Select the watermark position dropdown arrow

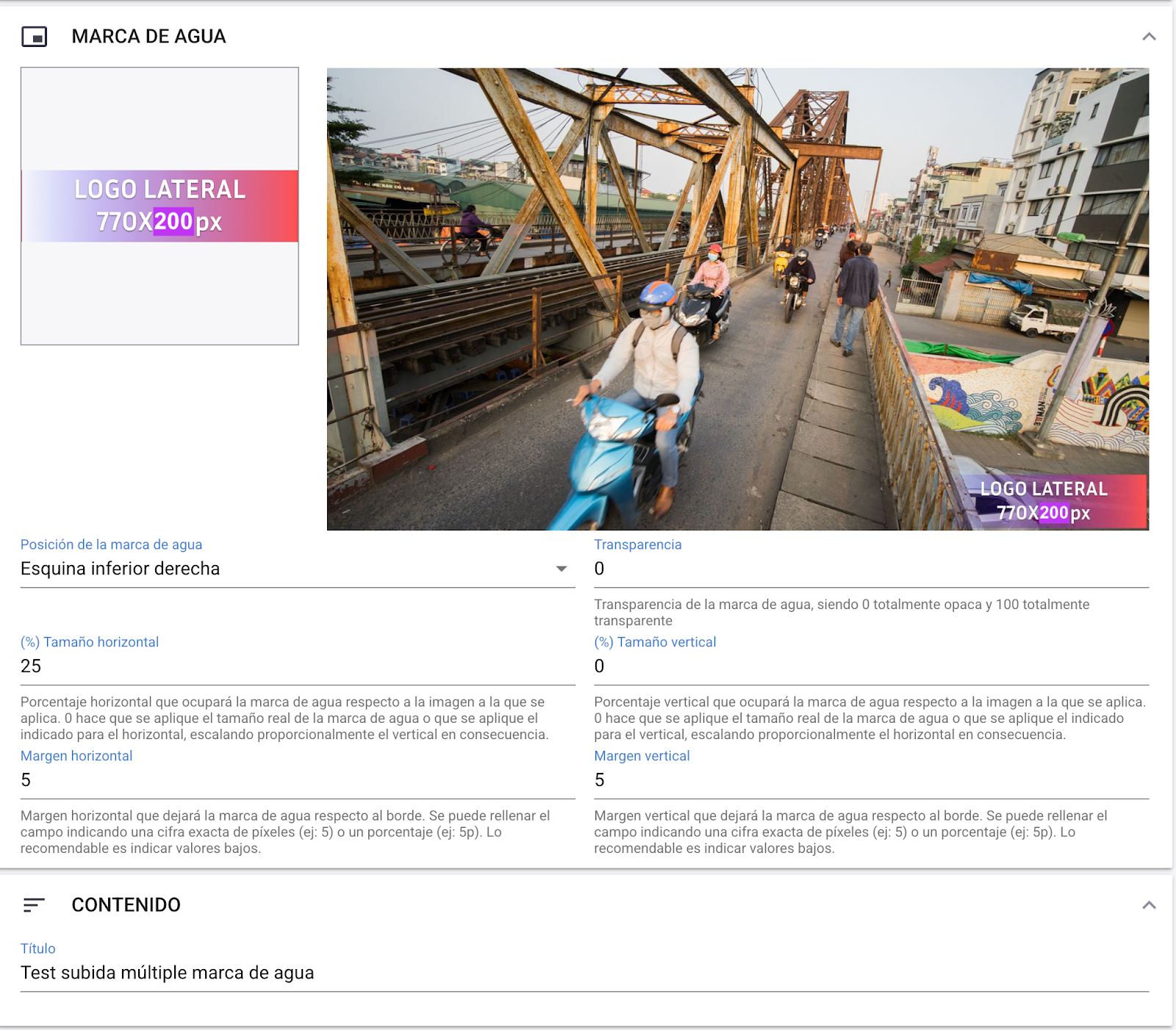pyautogui.click(x=562, y=568)
